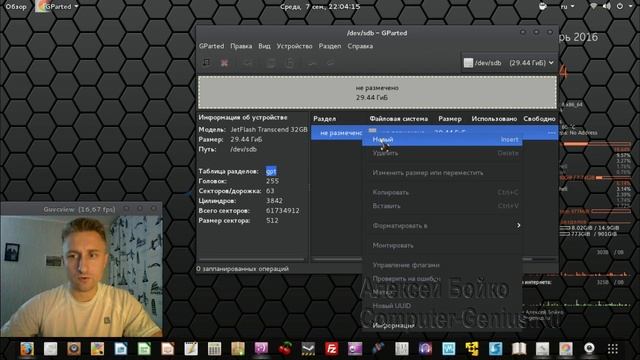Choose Изменить размер или переместить entry
640x360 pixels.
pyautogui.click(x=442, y=173)
